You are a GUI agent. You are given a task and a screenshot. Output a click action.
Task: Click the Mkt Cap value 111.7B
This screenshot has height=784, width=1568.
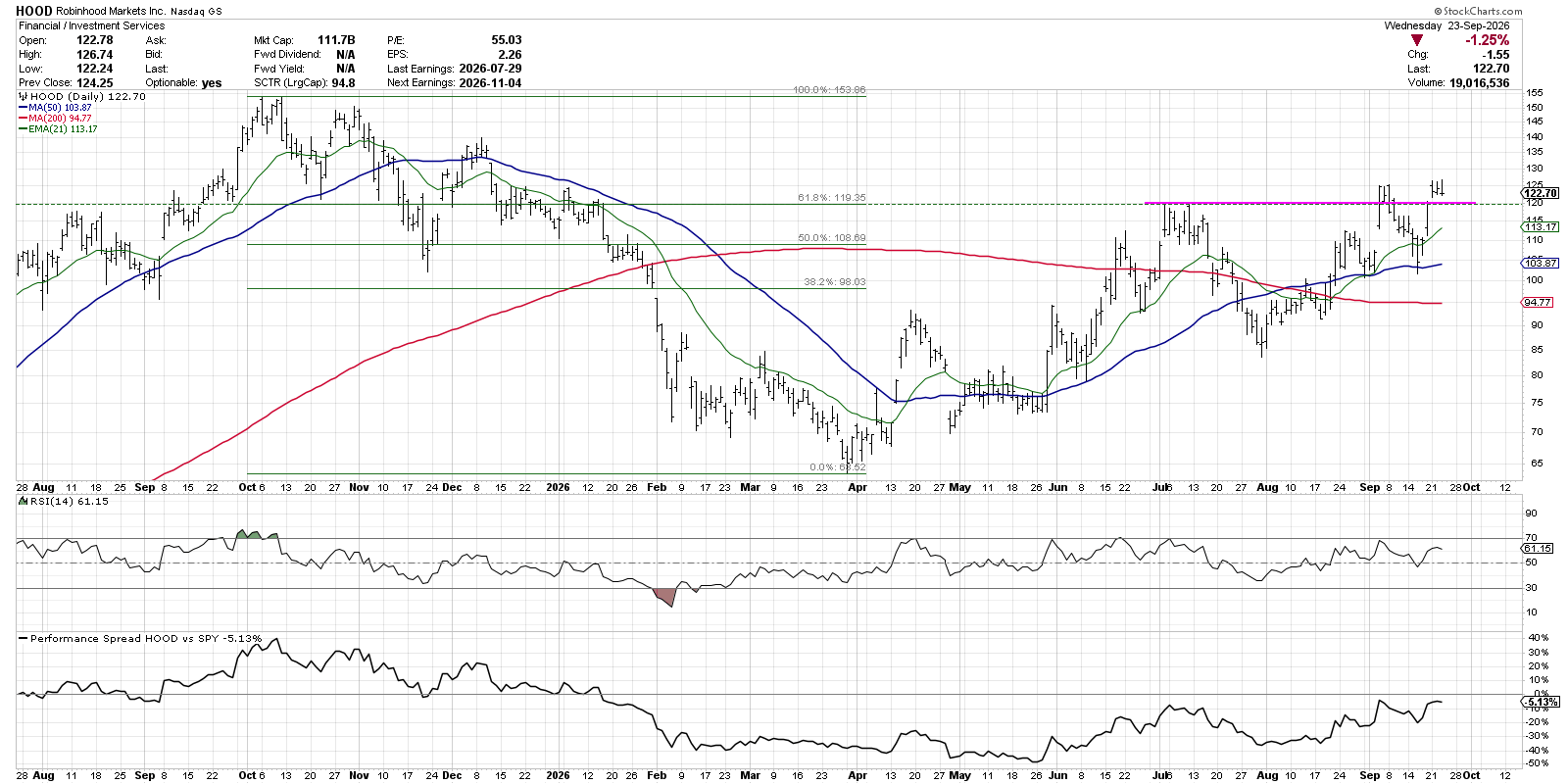pyautogui.click(x=337, y=40)
